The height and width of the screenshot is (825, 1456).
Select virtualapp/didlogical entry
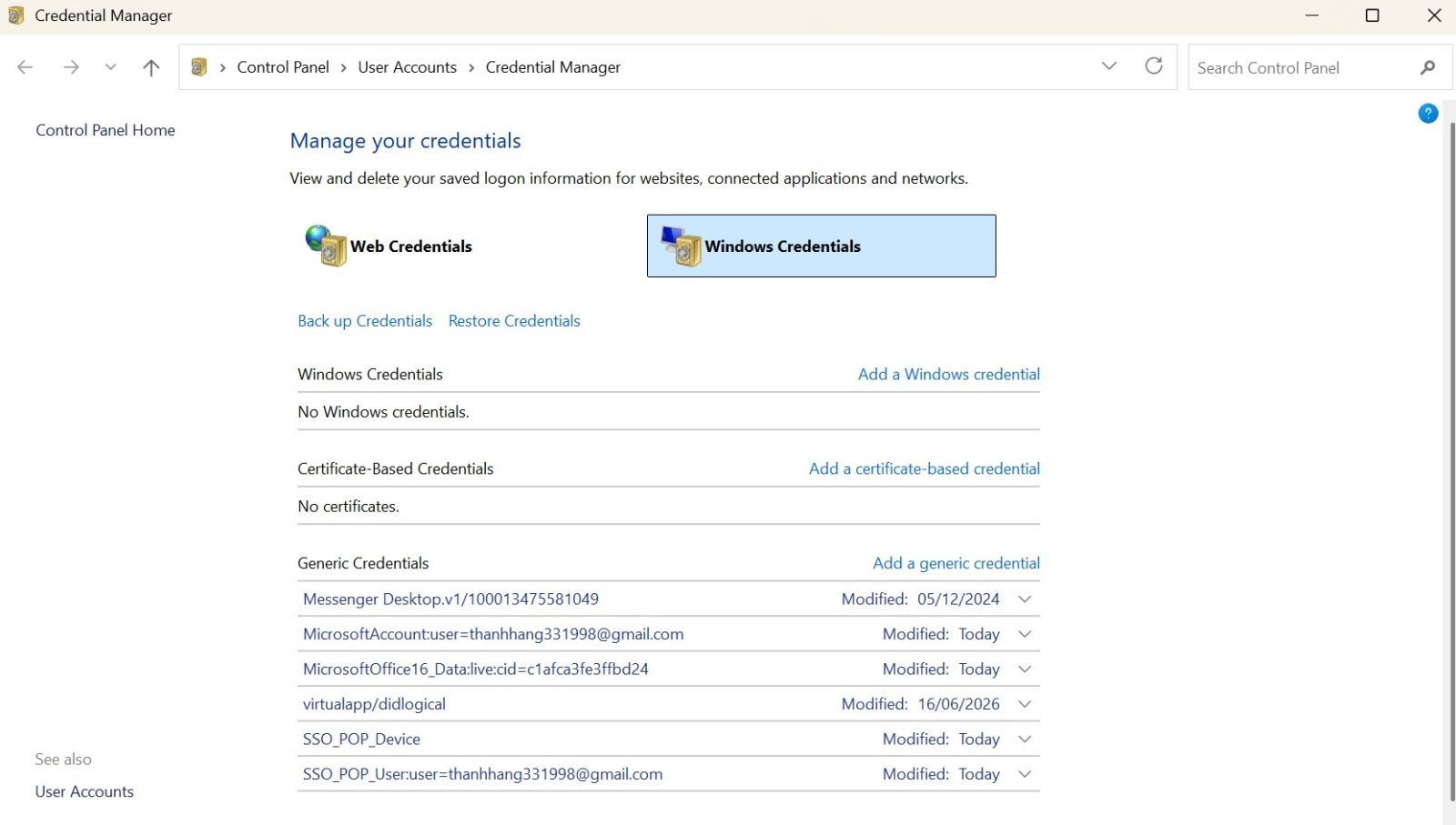click(x=374, y=704)
